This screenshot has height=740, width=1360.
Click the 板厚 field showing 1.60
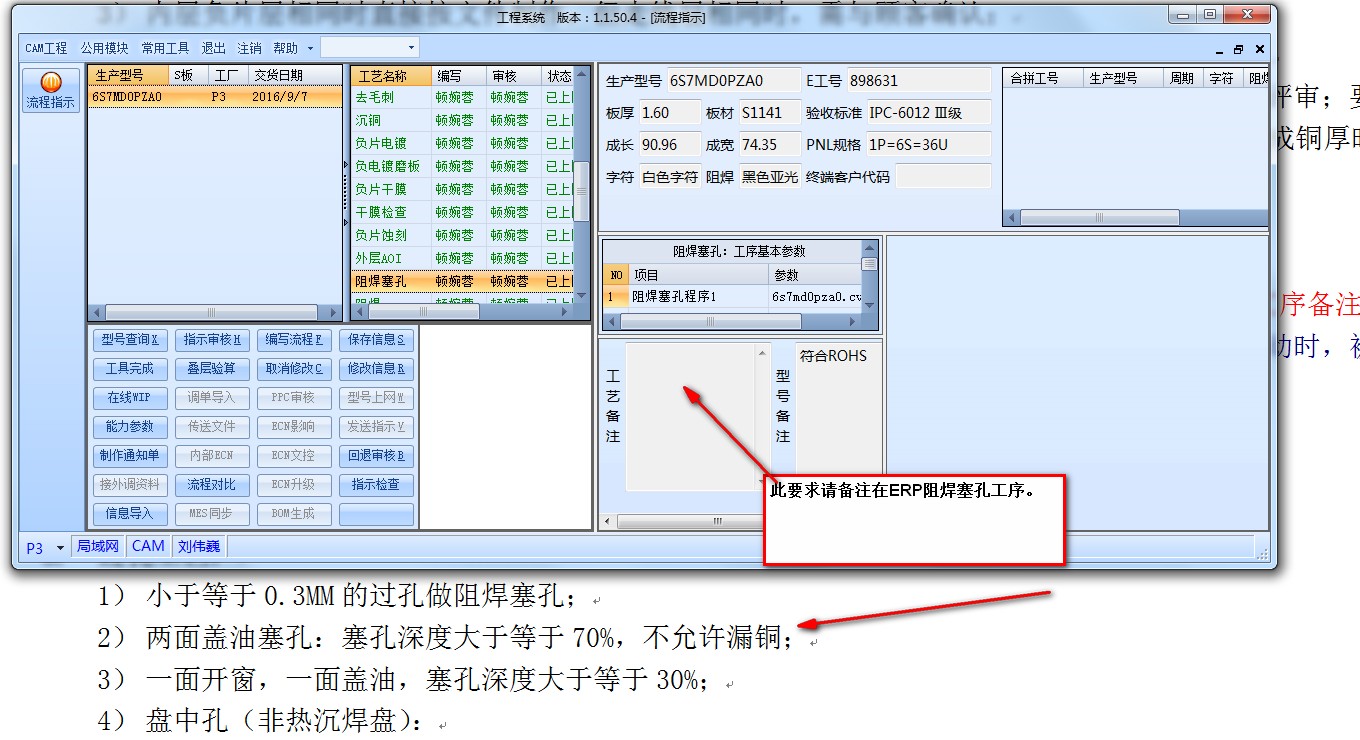click(x=668, y=113)
